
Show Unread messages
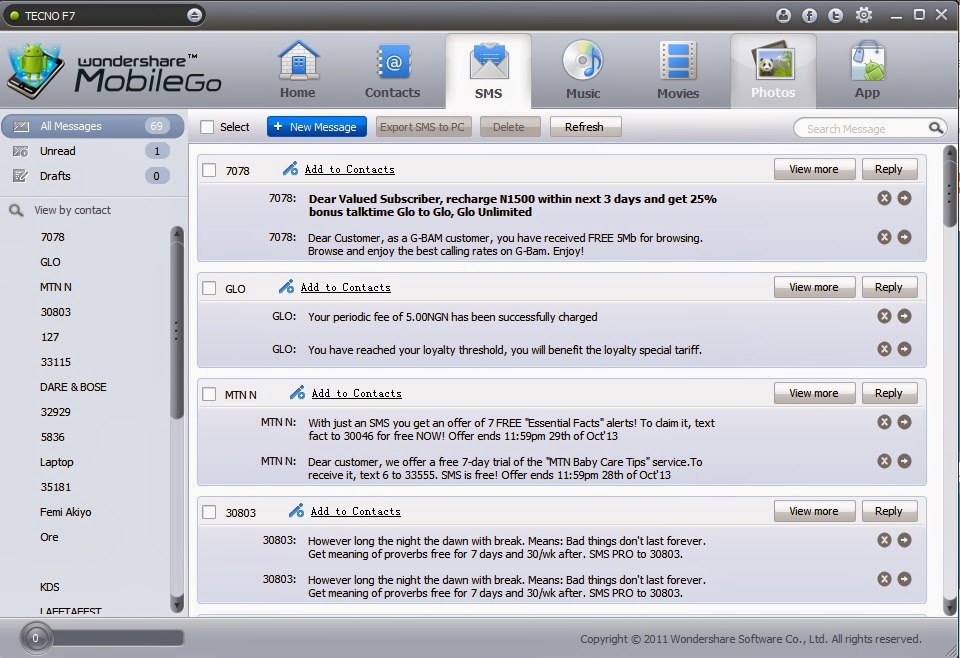click(x=93, y=151)
